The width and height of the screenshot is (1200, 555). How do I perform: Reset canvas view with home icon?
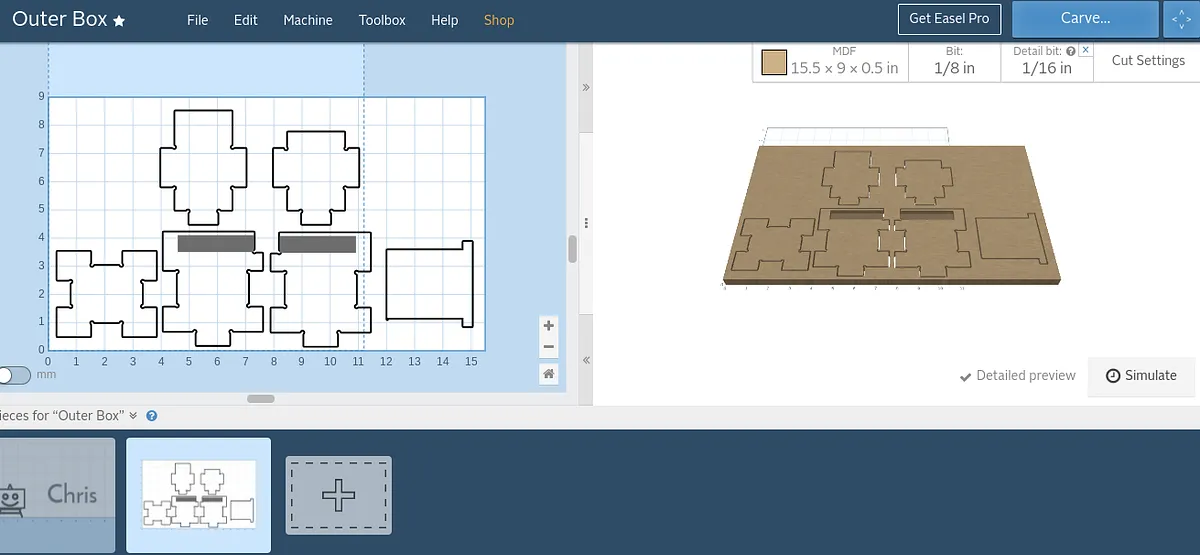548,374
